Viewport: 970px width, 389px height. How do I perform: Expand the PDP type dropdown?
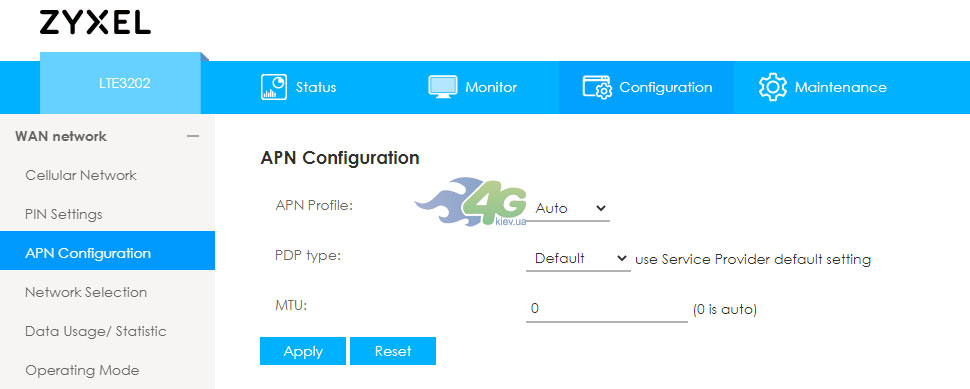coord(578,259)
